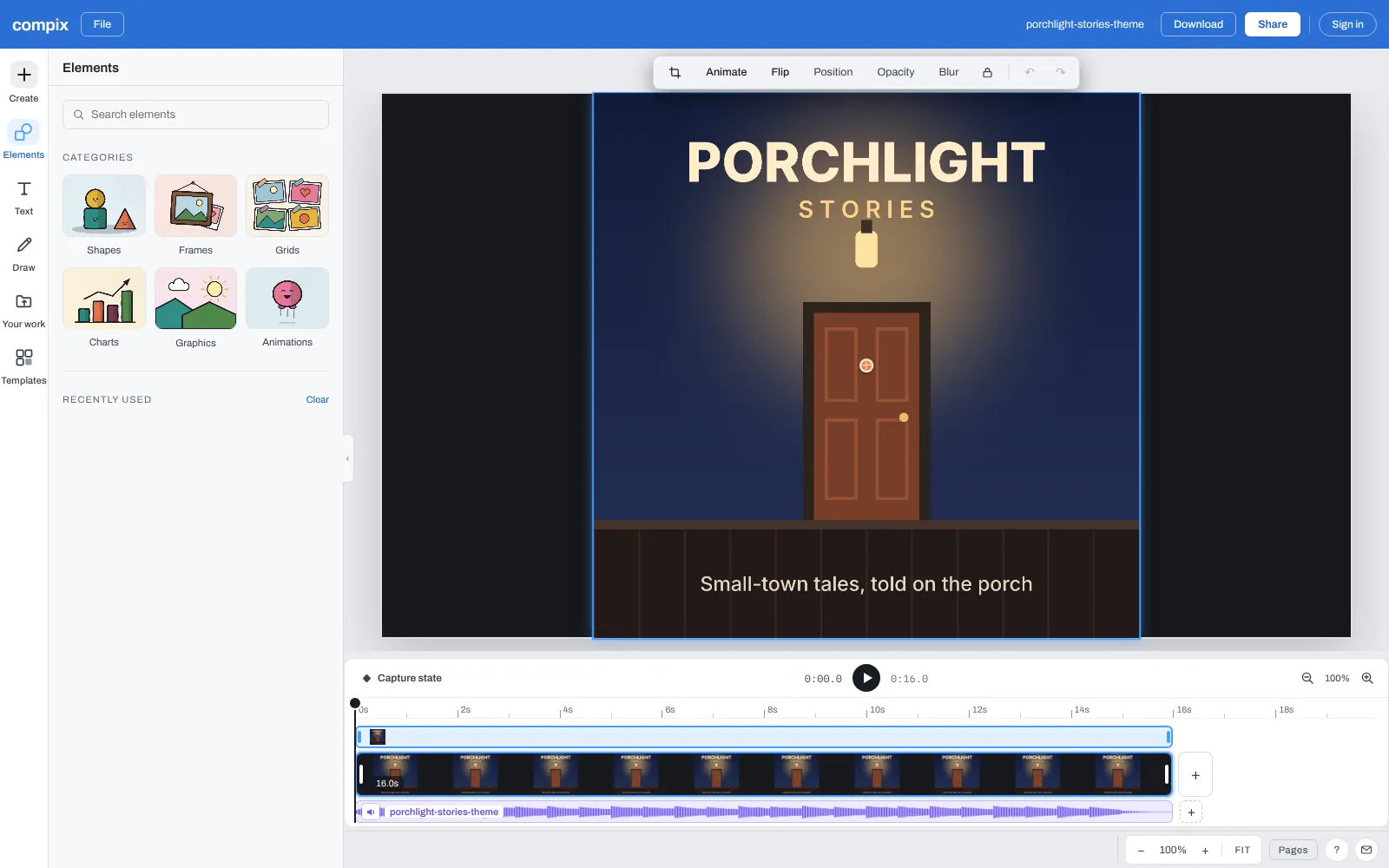The image size is (1389, 868).
Task: Increase canvas zoom with plus
Action: [x=1205, y=851]
